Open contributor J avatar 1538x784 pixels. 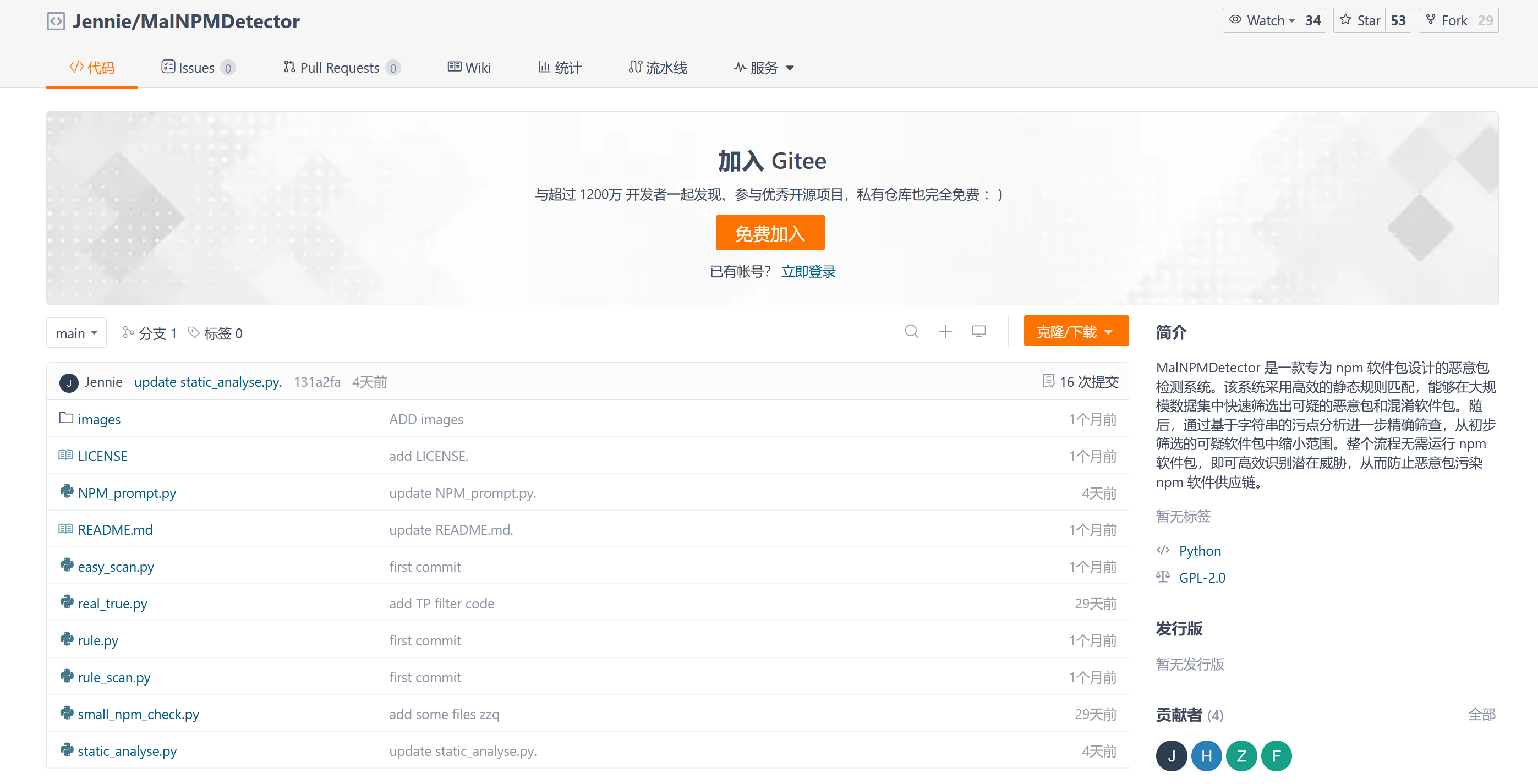(1172, 756)
